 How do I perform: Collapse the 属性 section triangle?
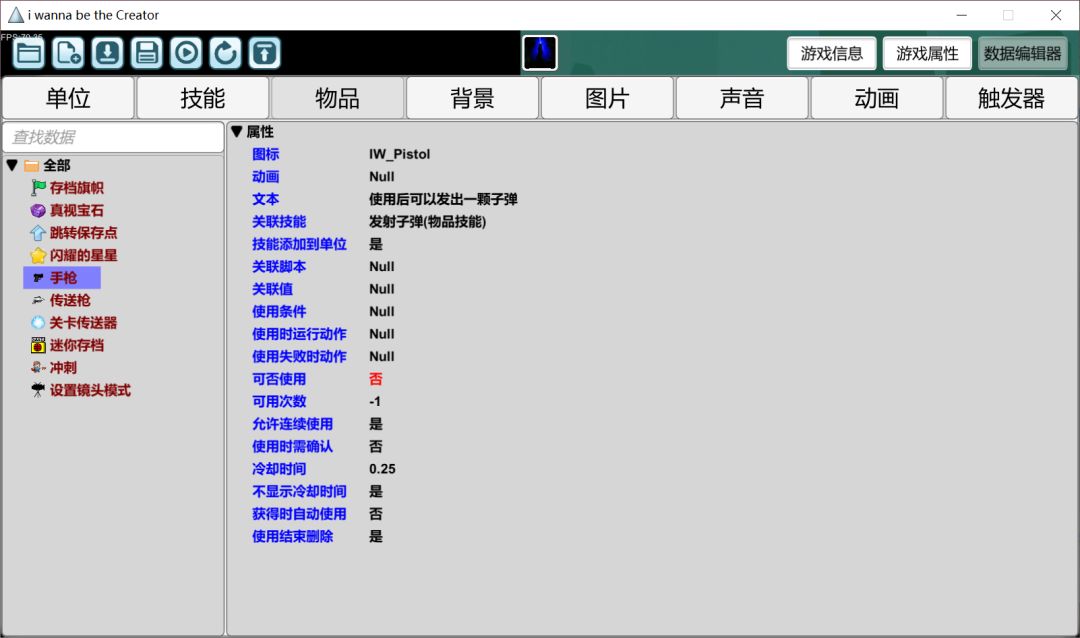click(x=237, y=132)
